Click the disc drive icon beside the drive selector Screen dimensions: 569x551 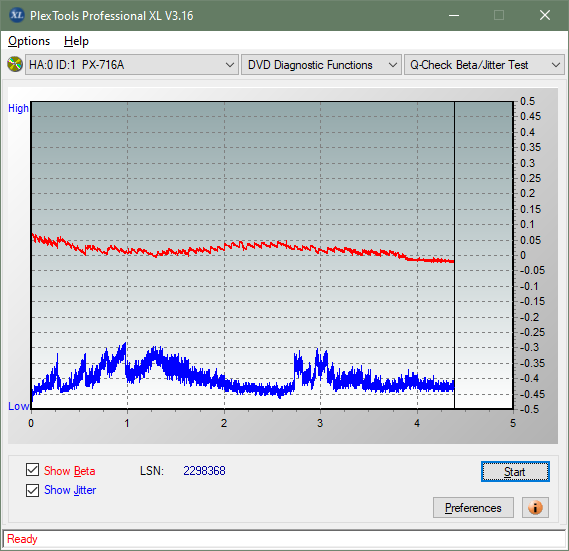[15, 65]
